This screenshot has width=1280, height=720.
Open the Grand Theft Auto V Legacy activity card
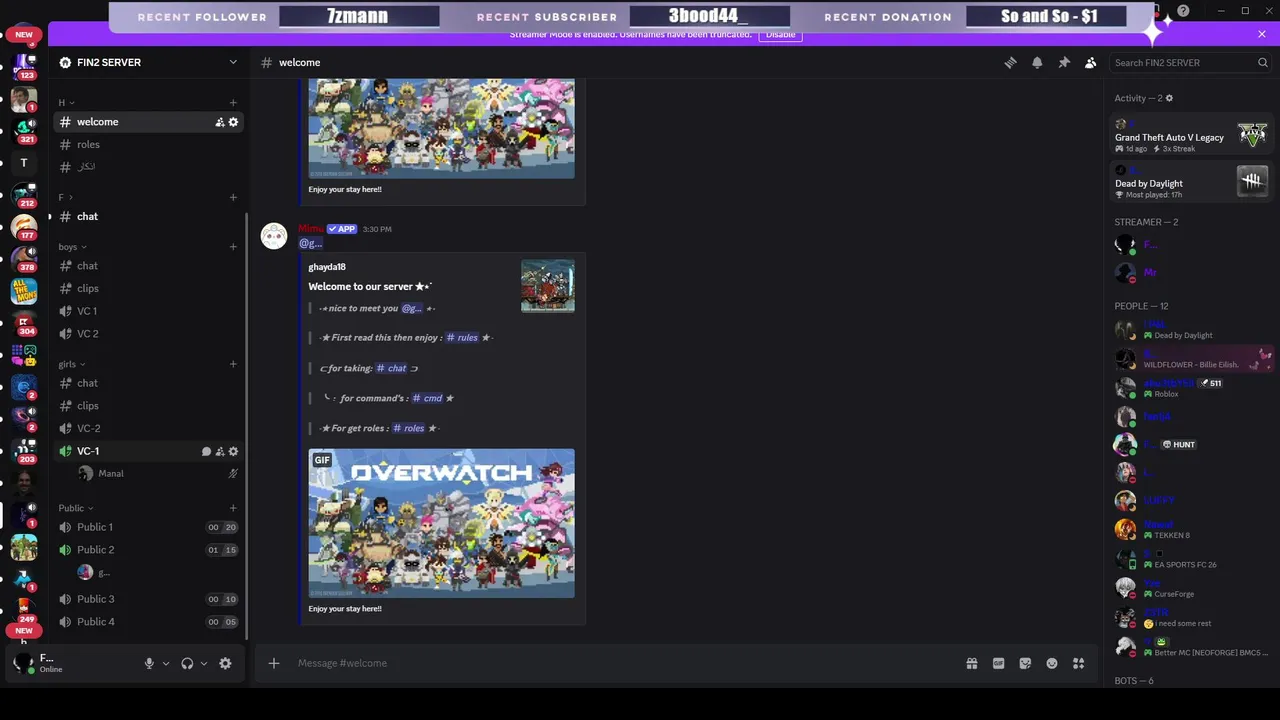tap(1191, 135)
